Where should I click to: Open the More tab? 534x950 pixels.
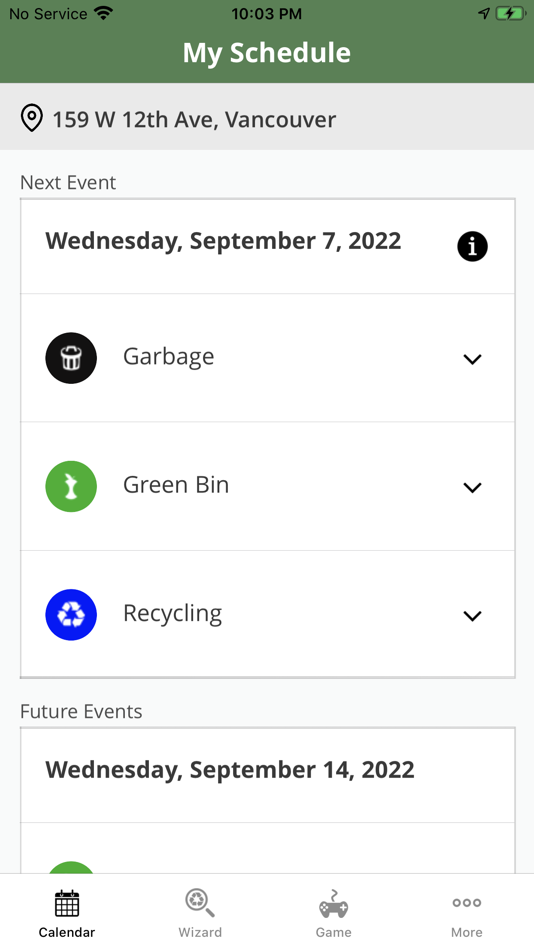[467, 914]
